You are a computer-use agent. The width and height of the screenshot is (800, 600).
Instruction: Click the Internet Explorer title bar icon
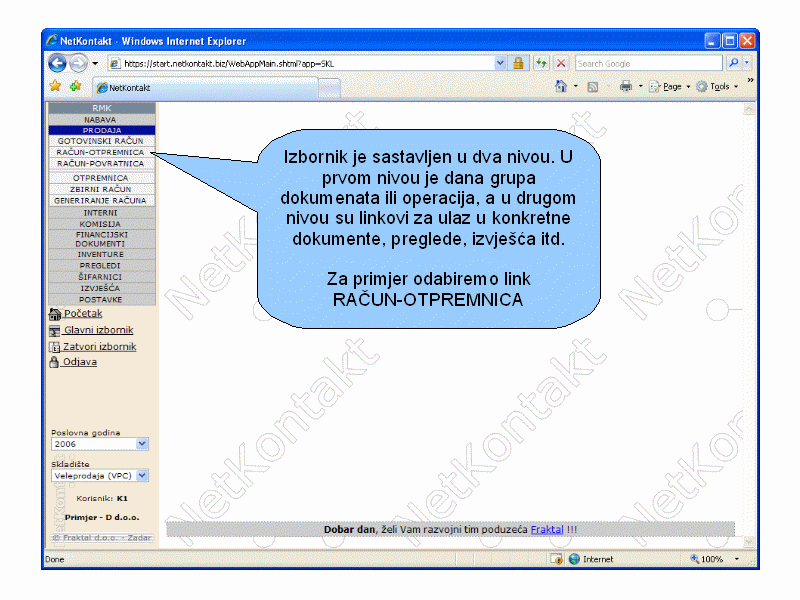click(x=52, y=40)
